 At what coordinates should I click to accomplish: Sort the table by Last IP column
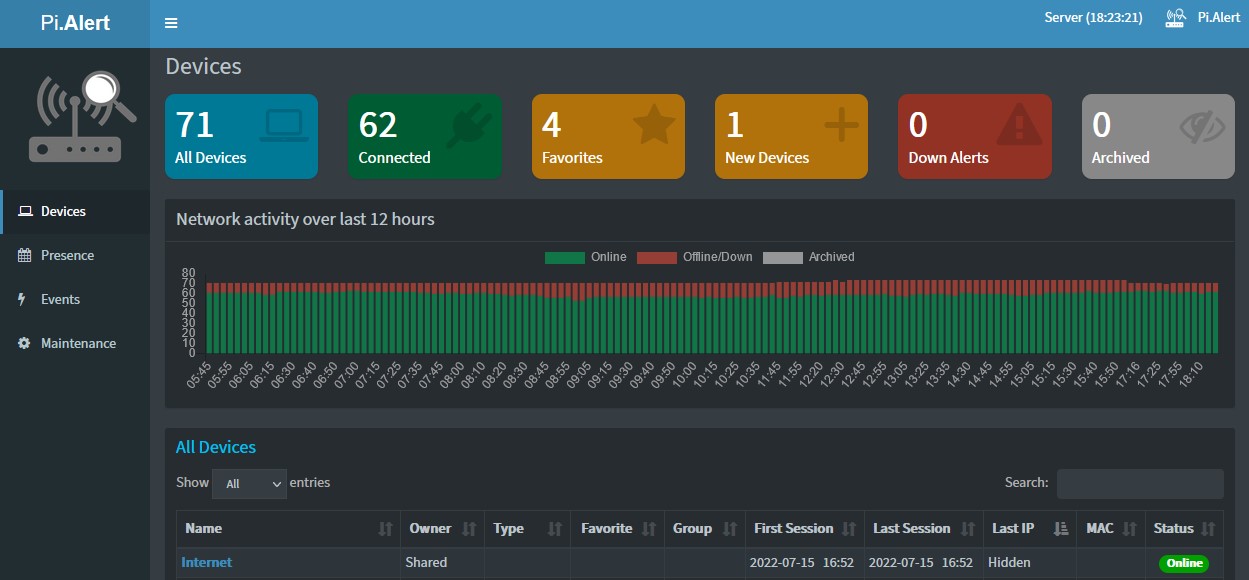tap(1028, 529)
